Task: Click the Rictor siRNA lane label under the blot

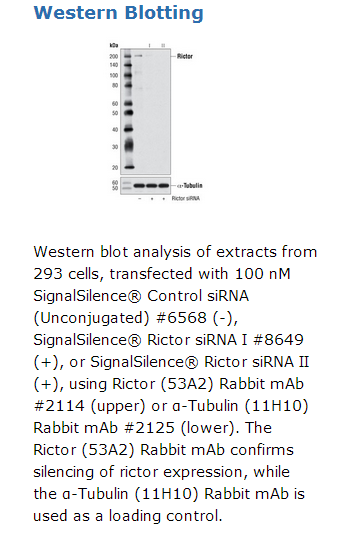Action: coord(186,198)
